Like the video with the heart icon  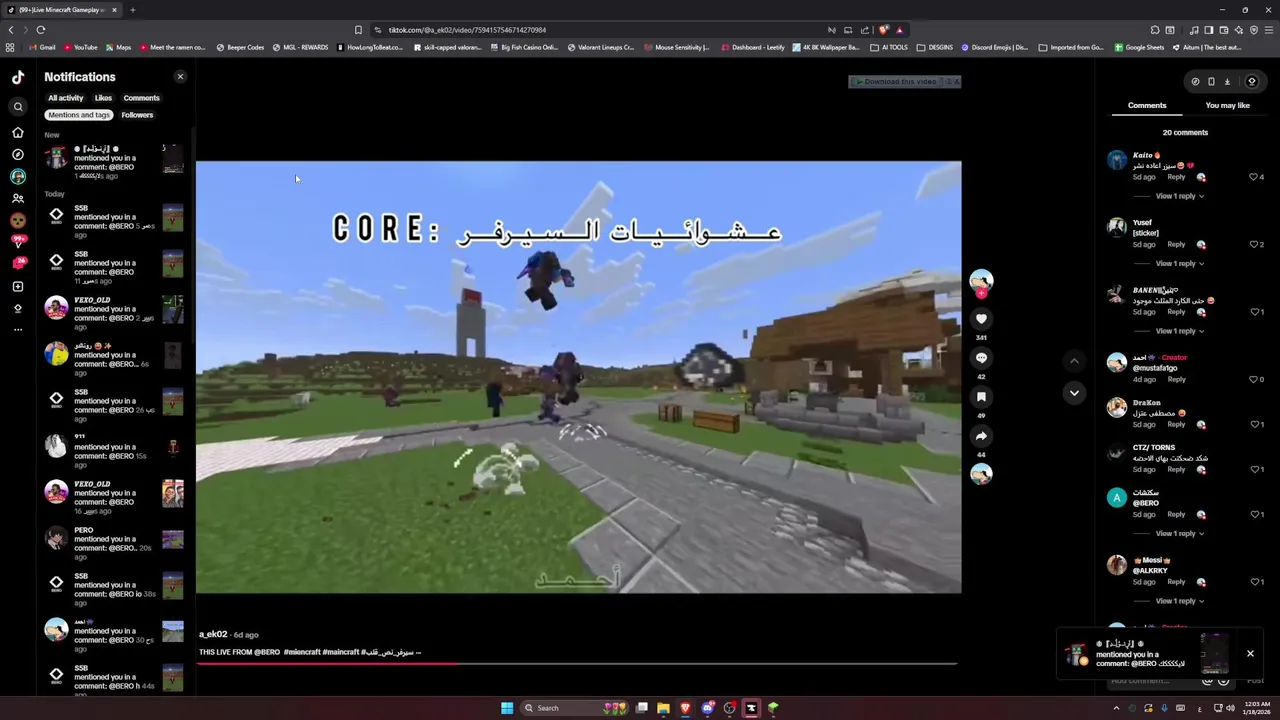(x=981, y=319)
